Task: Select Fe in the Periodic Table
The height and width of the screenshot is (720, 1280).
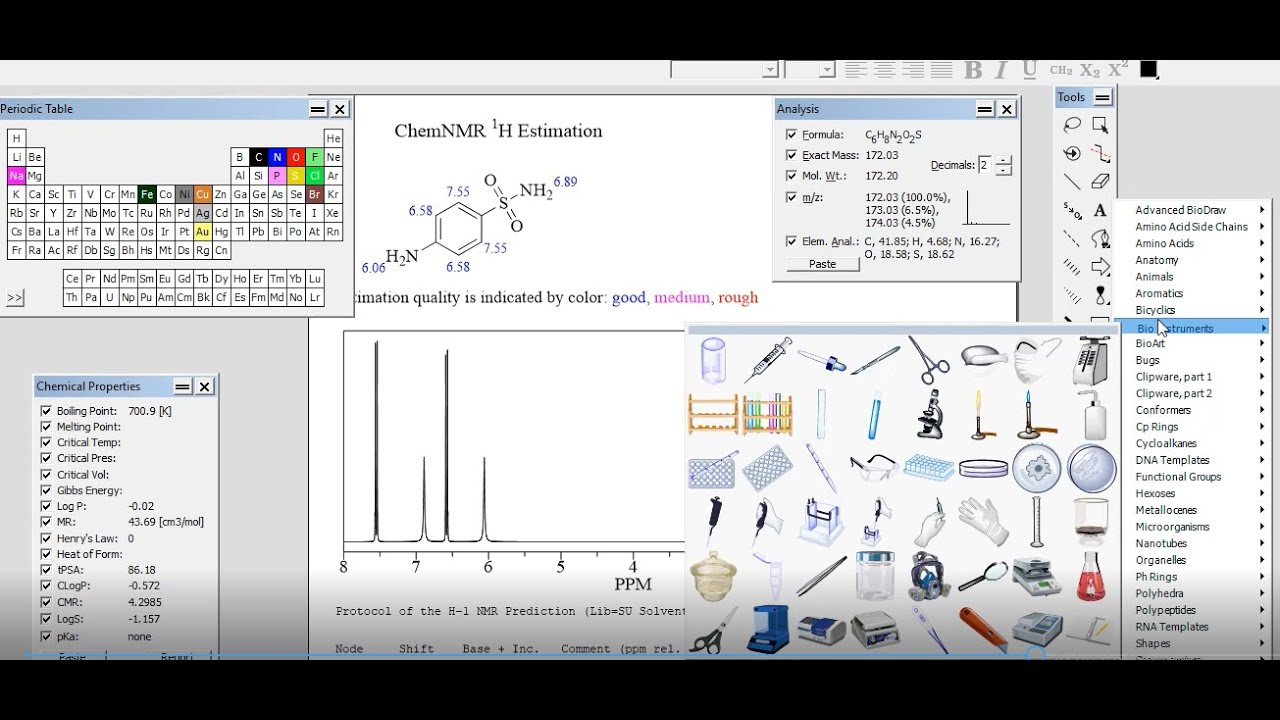Action: (x=147, y=194)
